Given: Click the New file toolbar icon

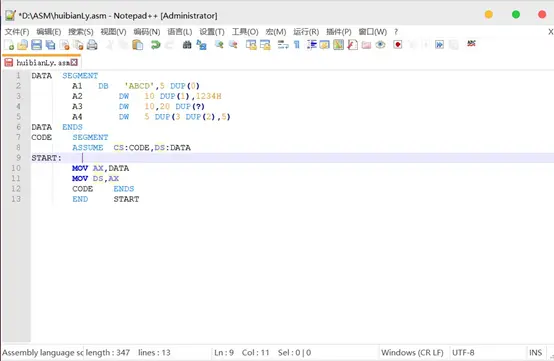Looking at the screenshot, I should pyautogui.click(x=9, y=45).
